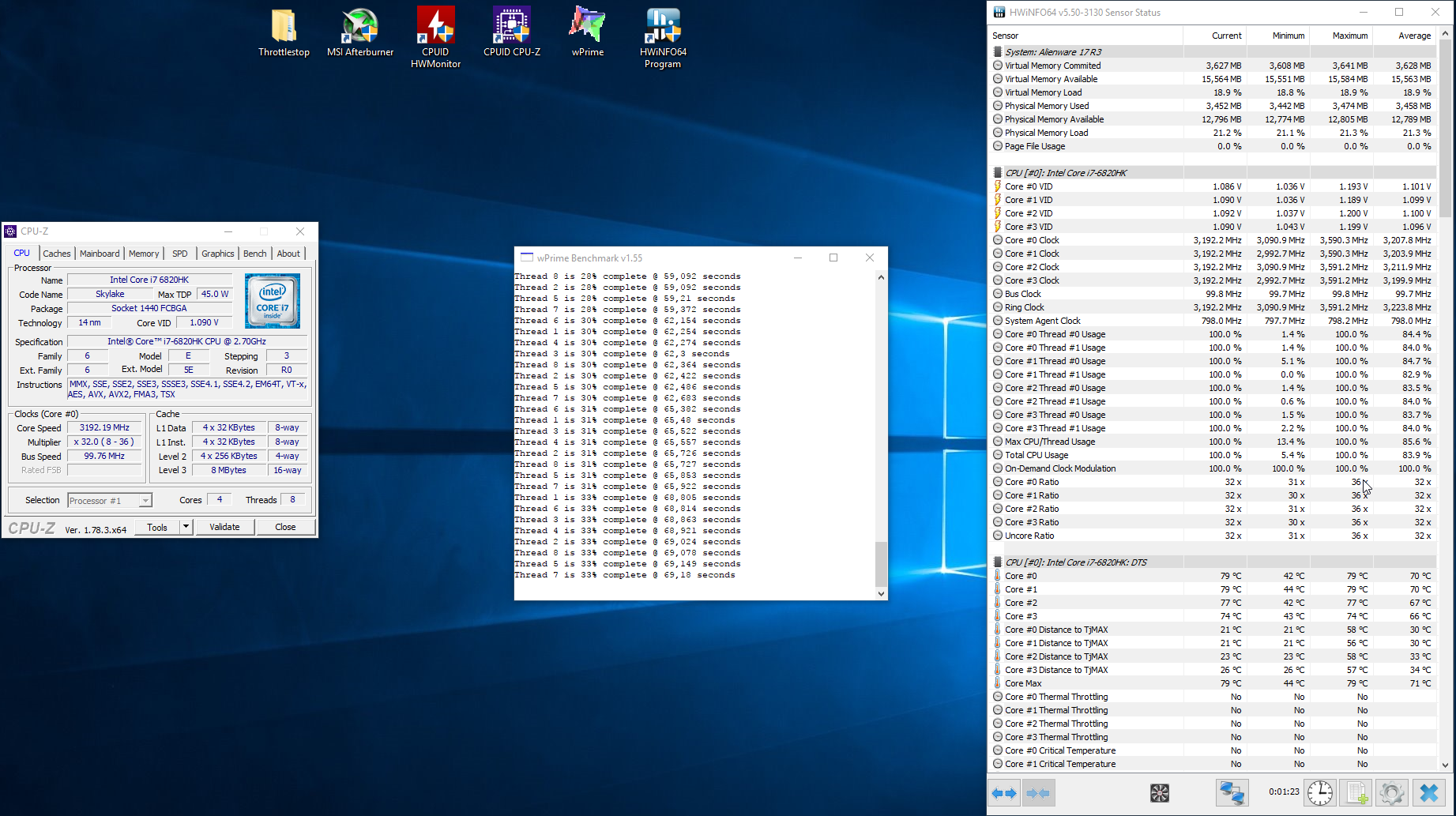Open the Throttlestop desktop folder icon
The image size is (1456, 816).
(x=284, y=32)
